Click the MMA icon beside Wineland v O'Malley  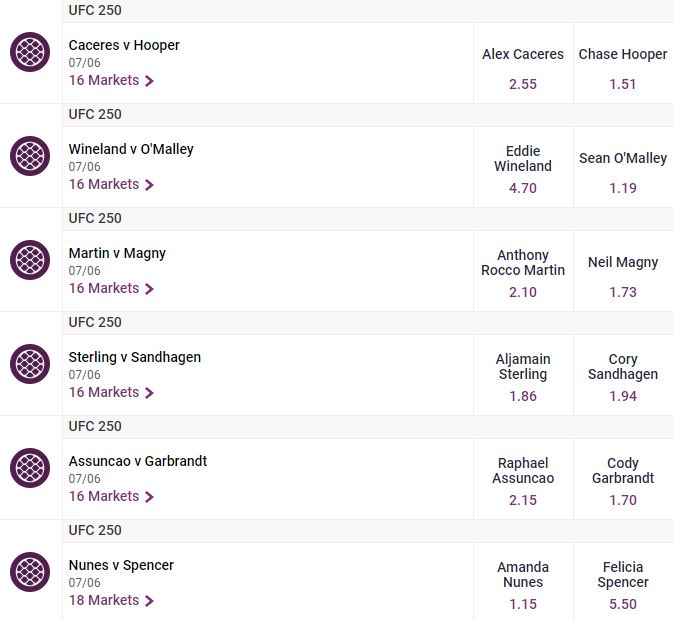(x=30, y=156)
